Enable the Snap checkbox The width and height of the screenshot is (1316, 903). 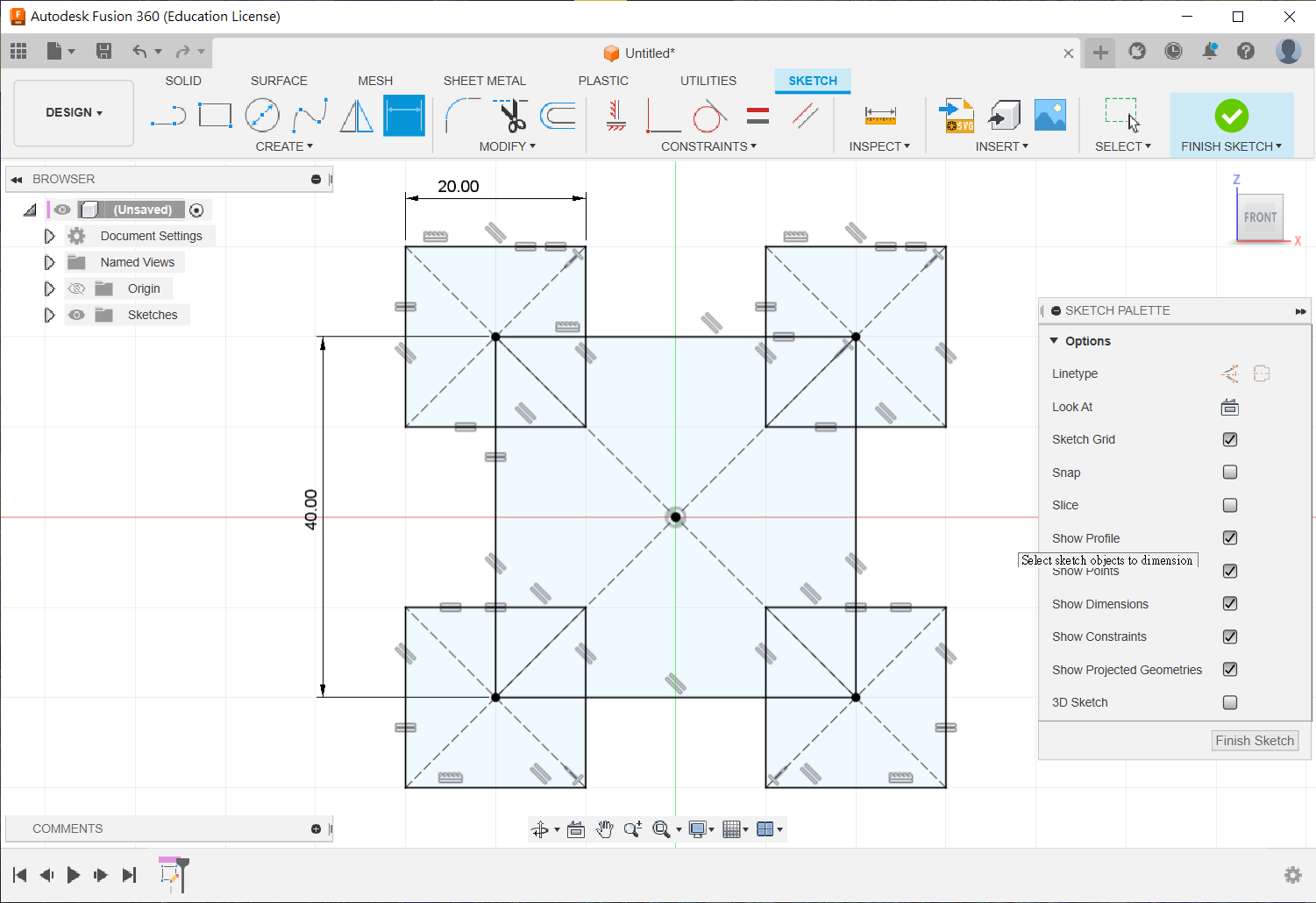[x=1230, y=473]
